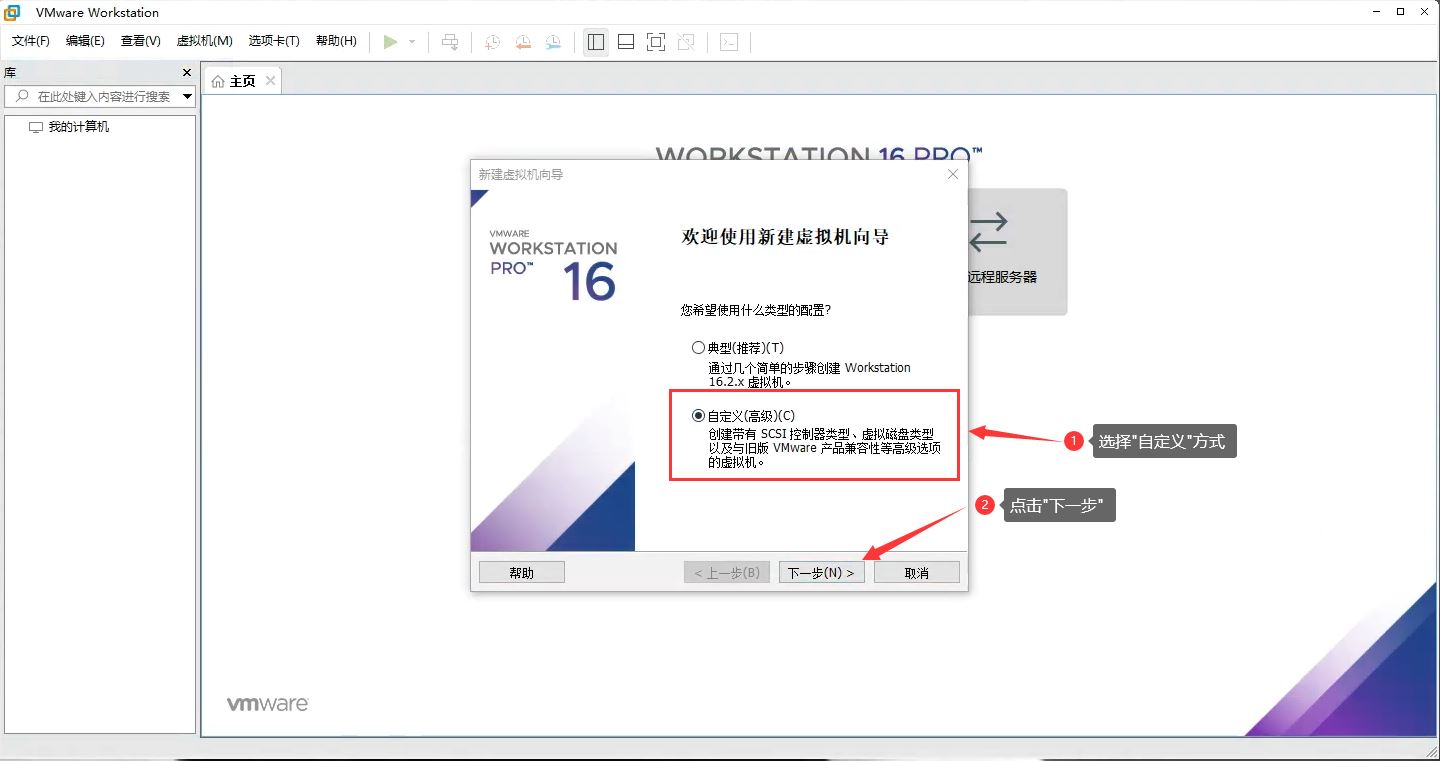The width and height of the screenshot is (1440, 761).
Task: Close the 新建虚拟机向导 dialog
Action: coord(953,174)
